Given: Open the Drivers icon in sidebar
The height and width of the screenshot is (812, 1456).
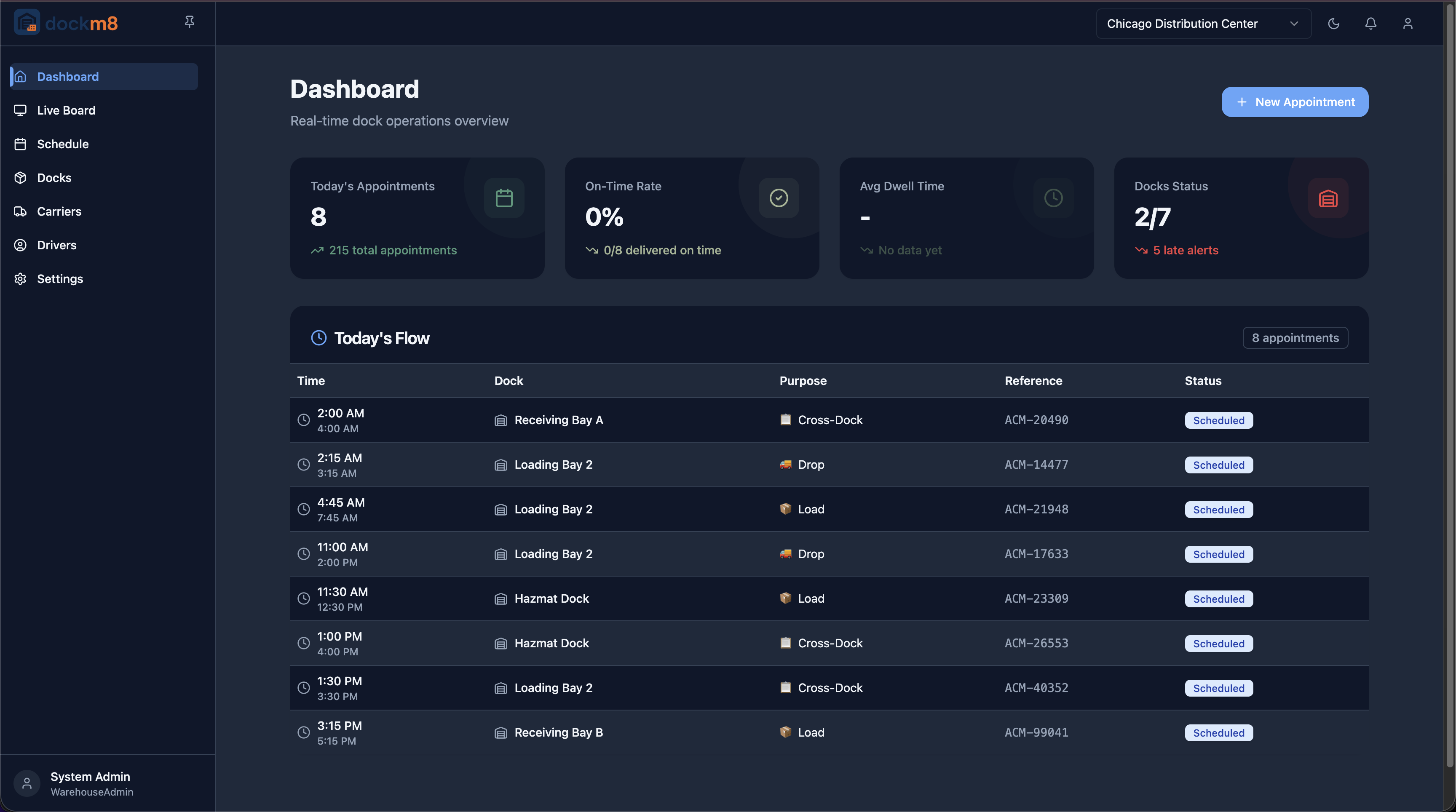Looking at the screenshot, I should (x=20, y=245).
